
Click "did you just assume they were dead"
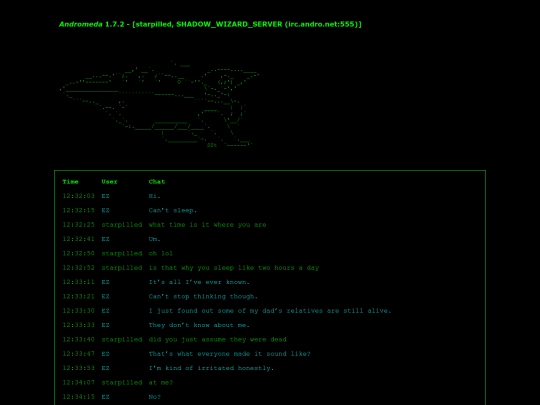point(217,340)
